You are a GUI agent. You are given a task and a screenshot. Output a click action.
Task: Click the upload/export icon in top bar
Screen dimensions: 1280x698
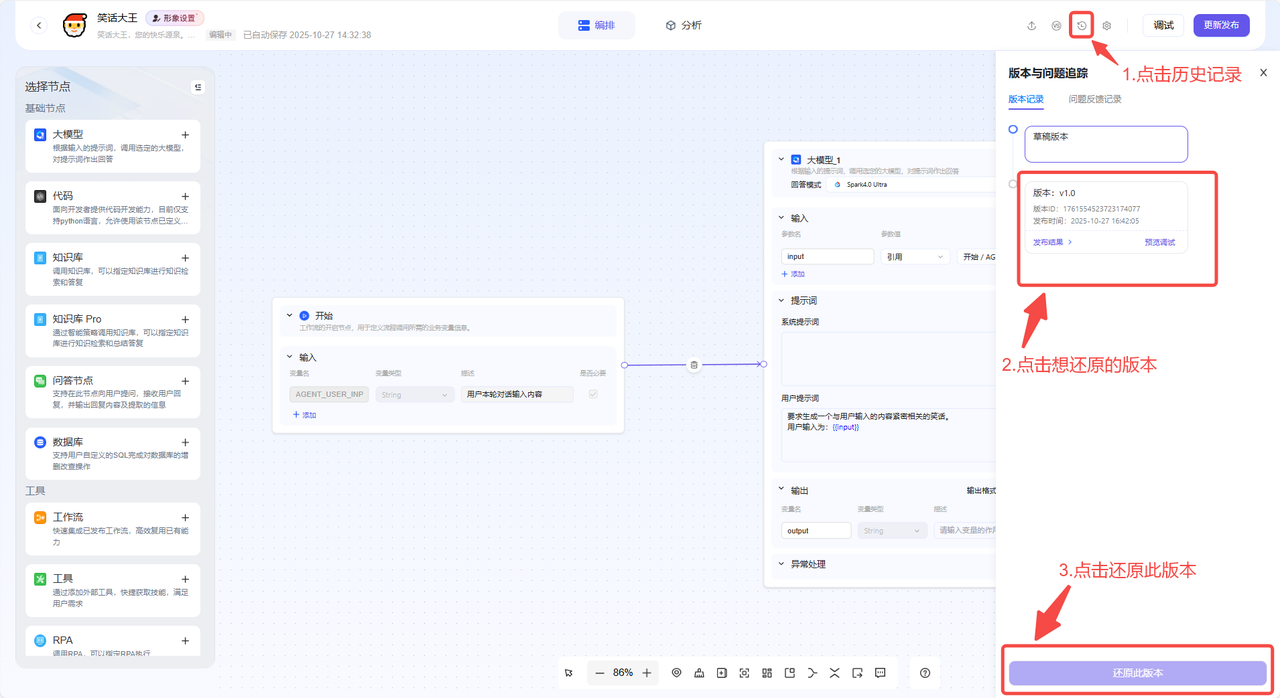[1031, 25]
